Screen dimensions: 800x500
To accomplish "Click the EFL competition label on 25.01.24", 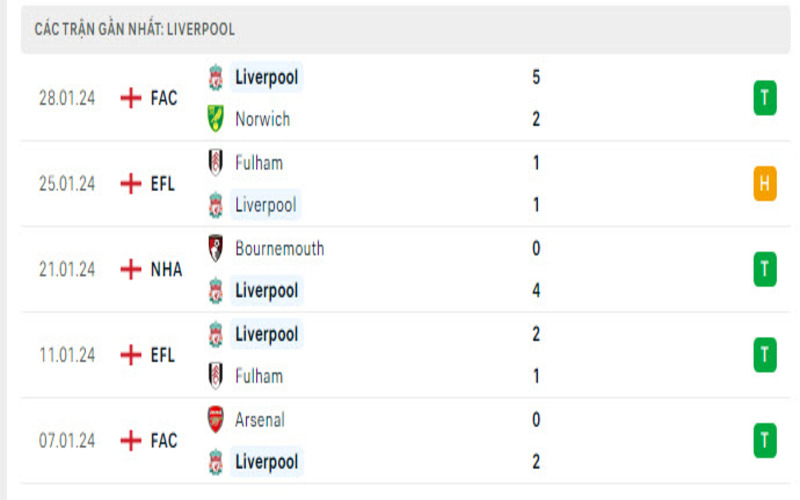I will (163, 184).
